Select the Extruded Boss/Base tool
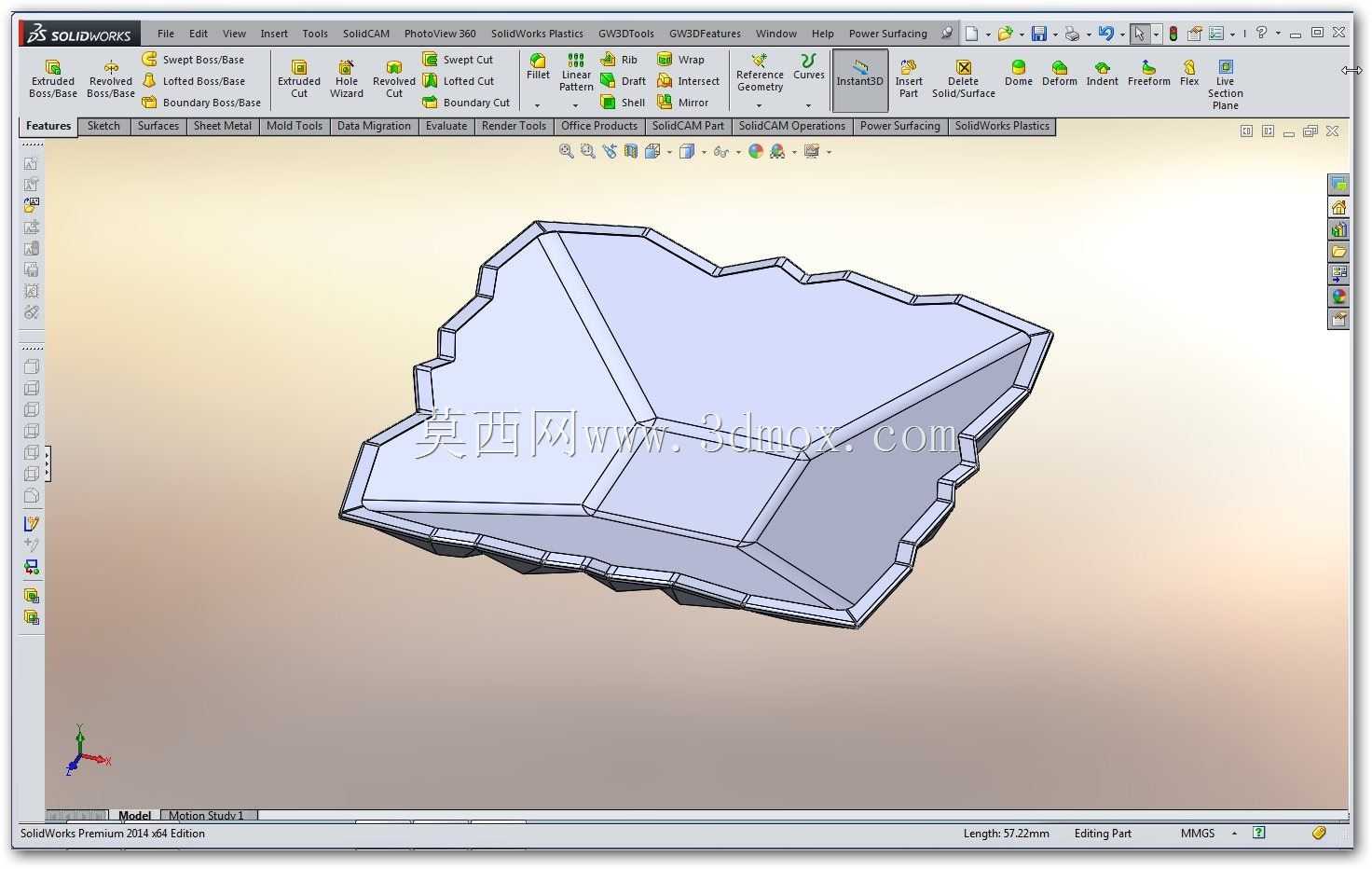 [53, 78]
